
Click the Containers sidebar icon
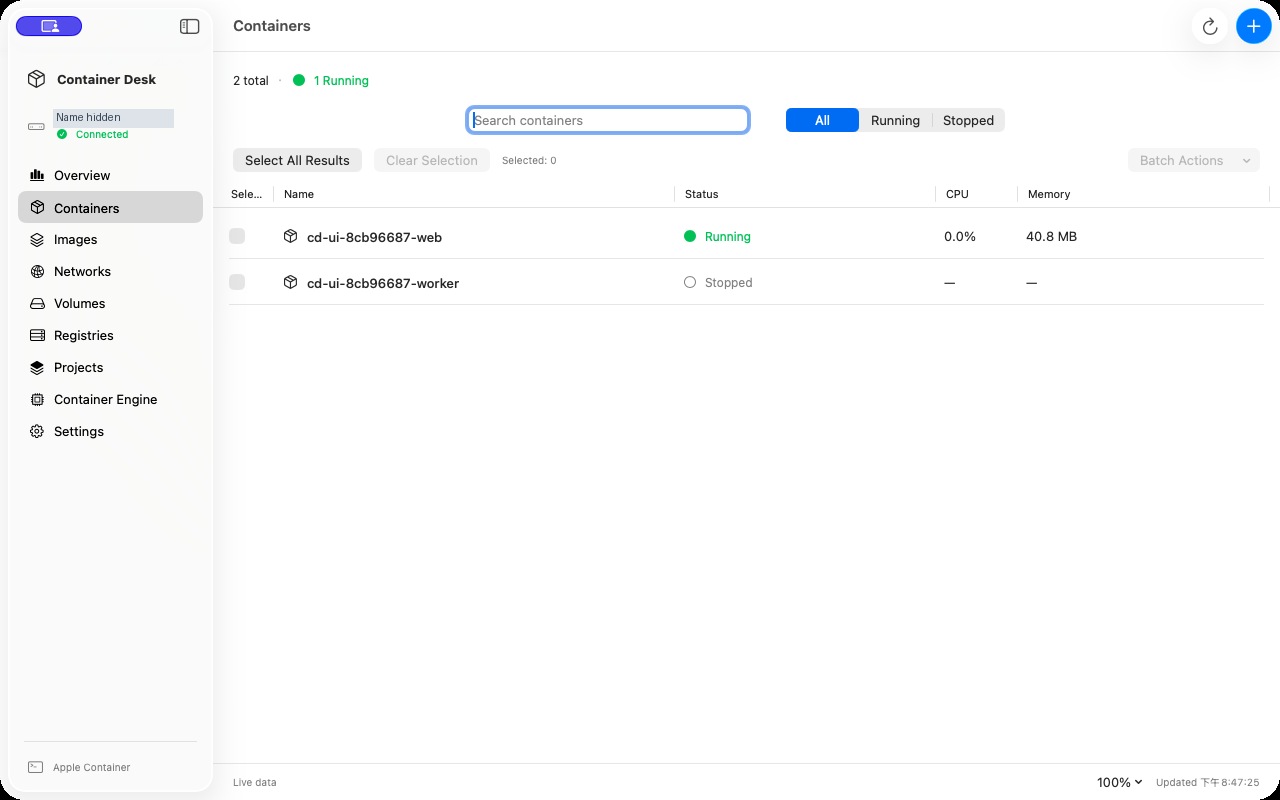point(37,208)
